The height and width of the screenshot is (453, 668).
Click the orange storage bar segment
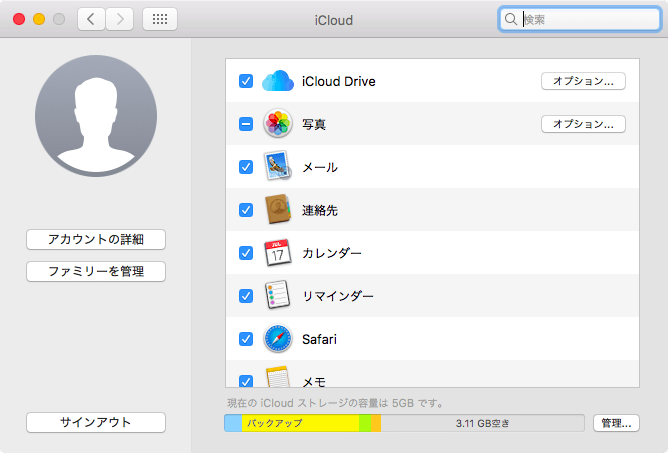[x=376, y=423]
